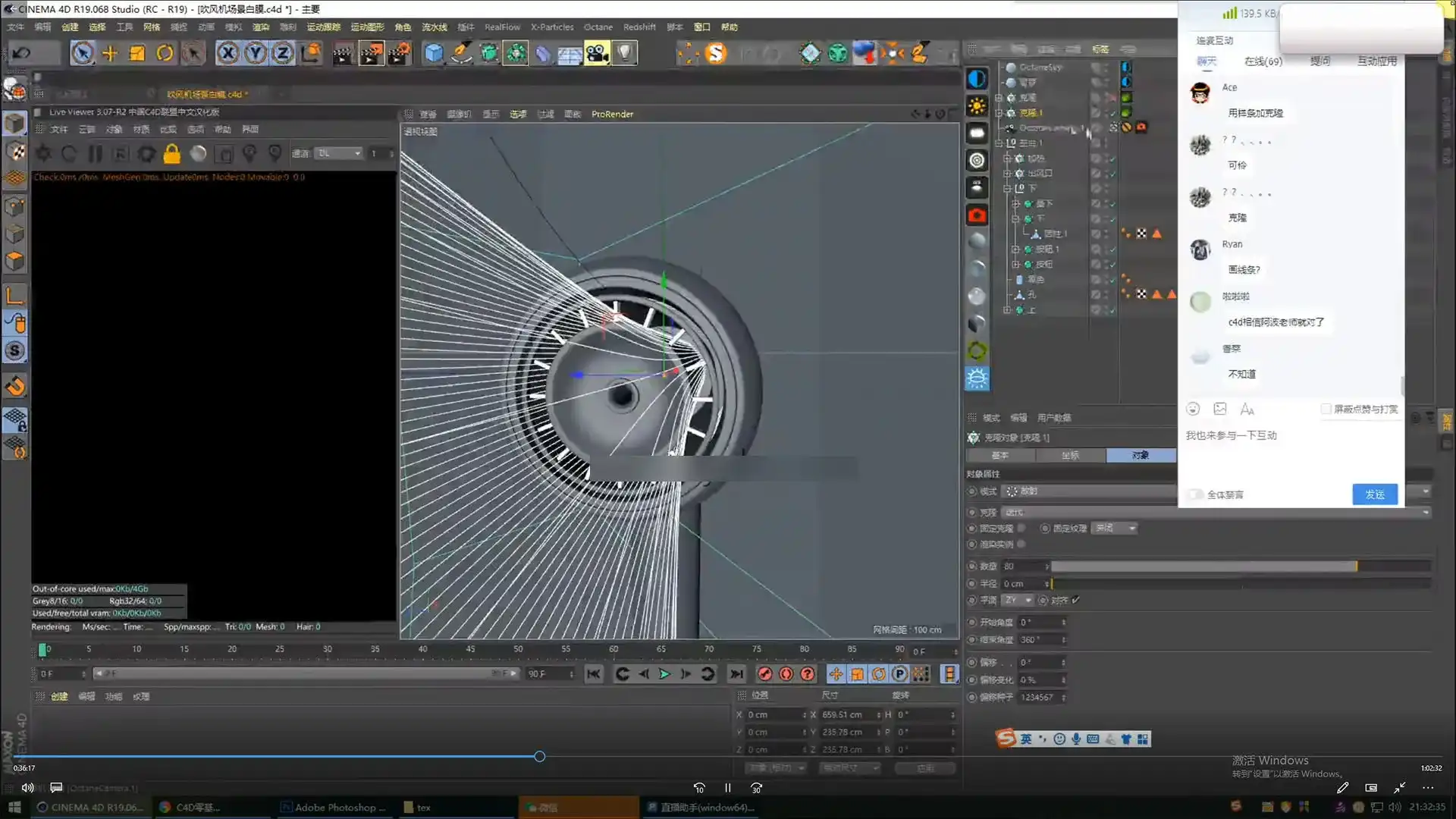Open the Octane menu in menu bar
The height and width of the screenshot is (819, 1456).
pyautogui.click(x=598, y=27)
